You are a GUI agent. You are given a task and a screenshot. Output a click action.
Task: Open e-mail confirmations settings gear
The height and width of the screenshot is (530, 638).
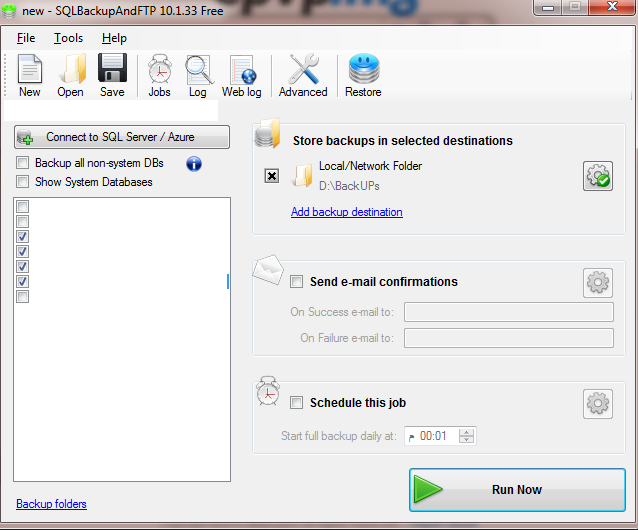[x=598, y=283]
